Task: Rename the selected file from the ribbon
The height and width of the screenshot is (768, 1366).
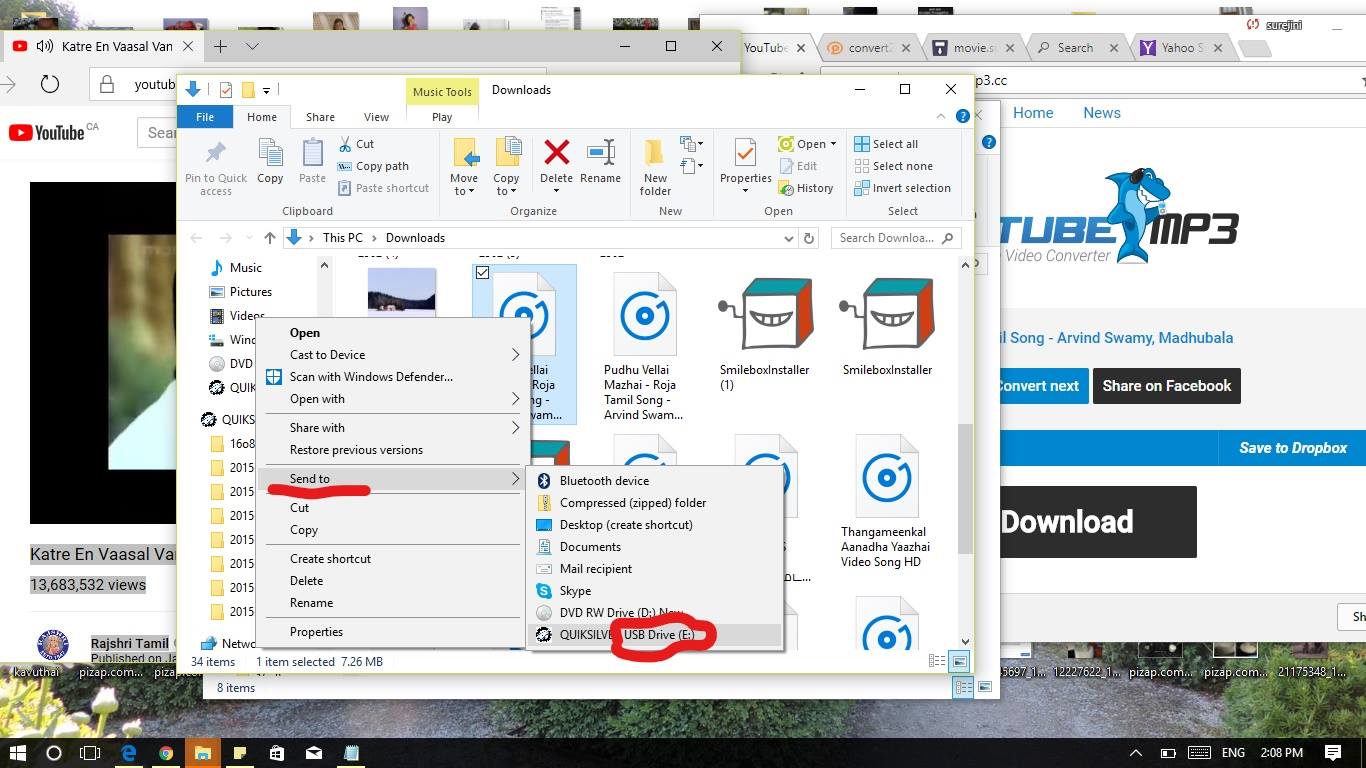Action: pyautogui.click(x=601, y=160)
